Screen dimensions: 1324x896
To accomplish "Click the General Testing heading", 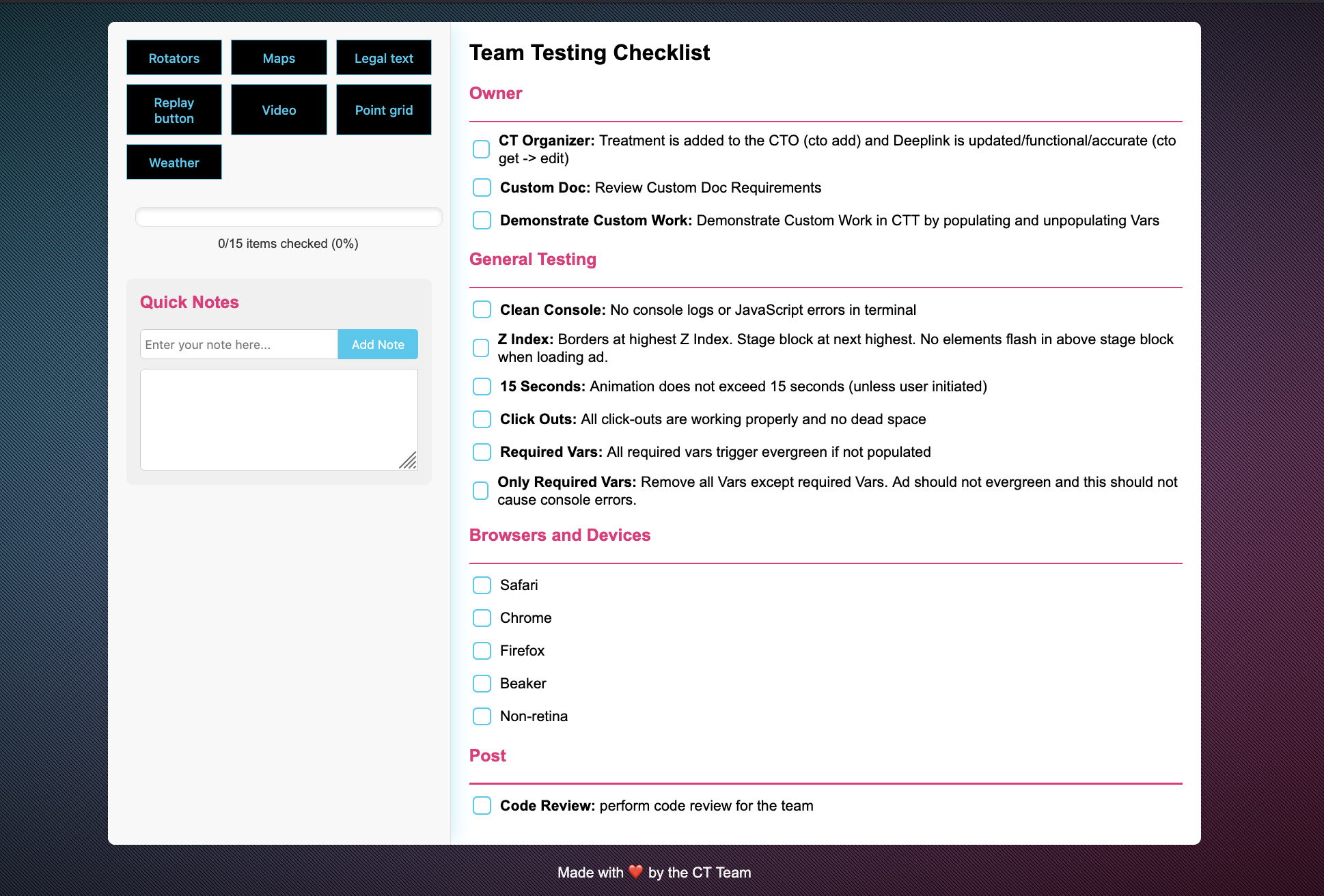I will 533,260.
